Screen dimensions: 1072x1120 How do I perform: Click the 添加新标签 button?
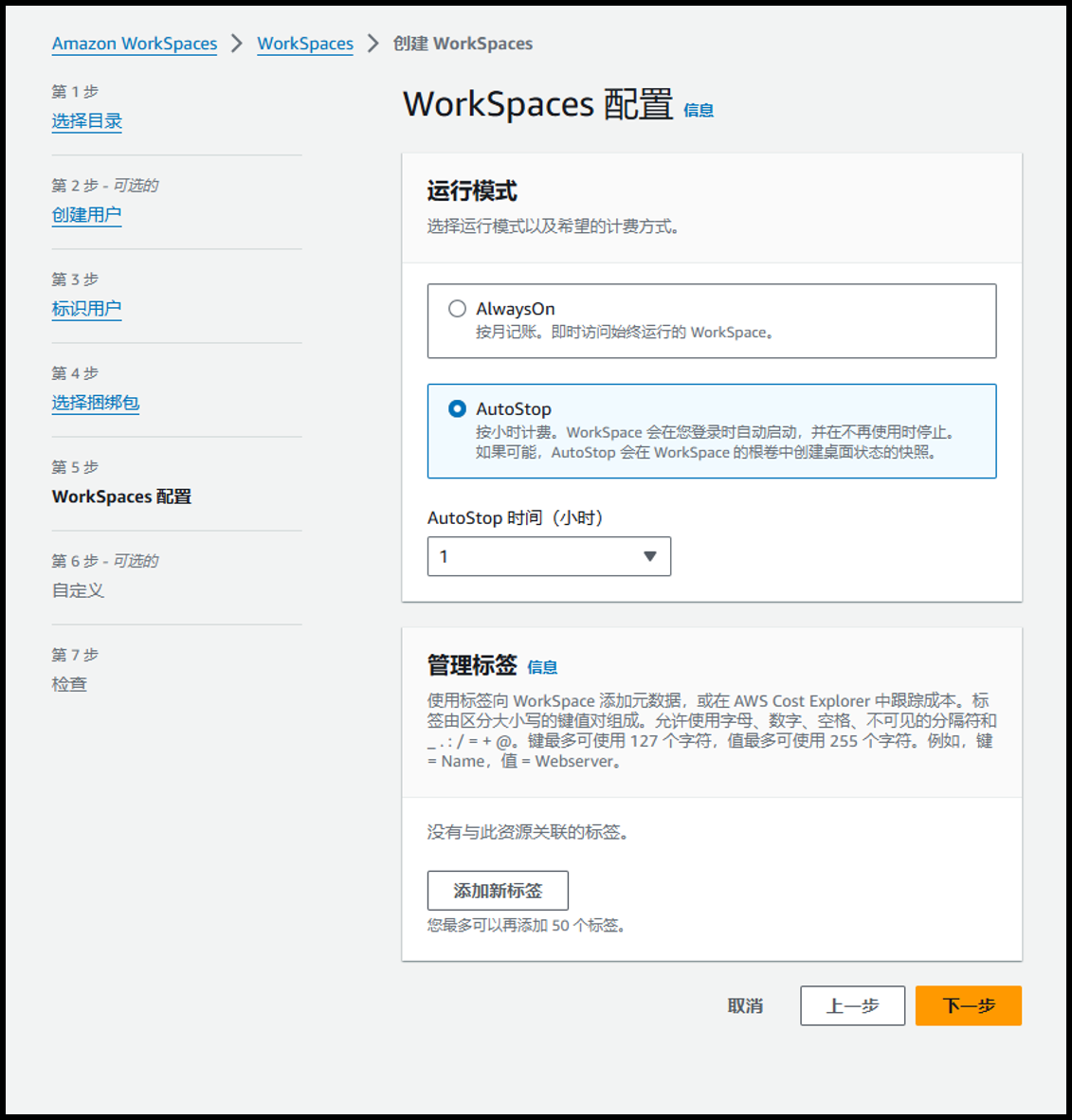coord(498,891)
